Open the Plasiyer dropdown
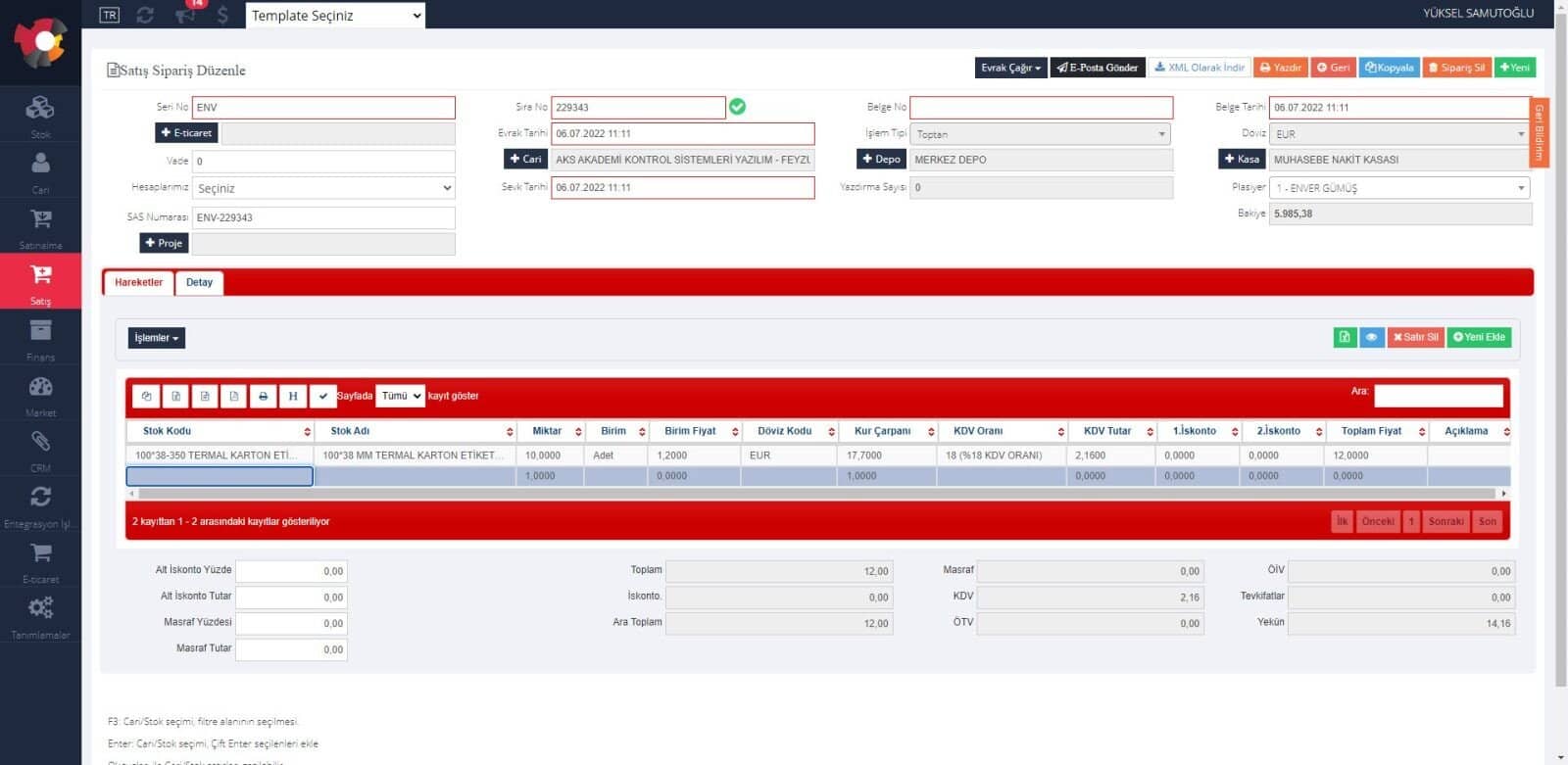 [x=1399, y=187]
